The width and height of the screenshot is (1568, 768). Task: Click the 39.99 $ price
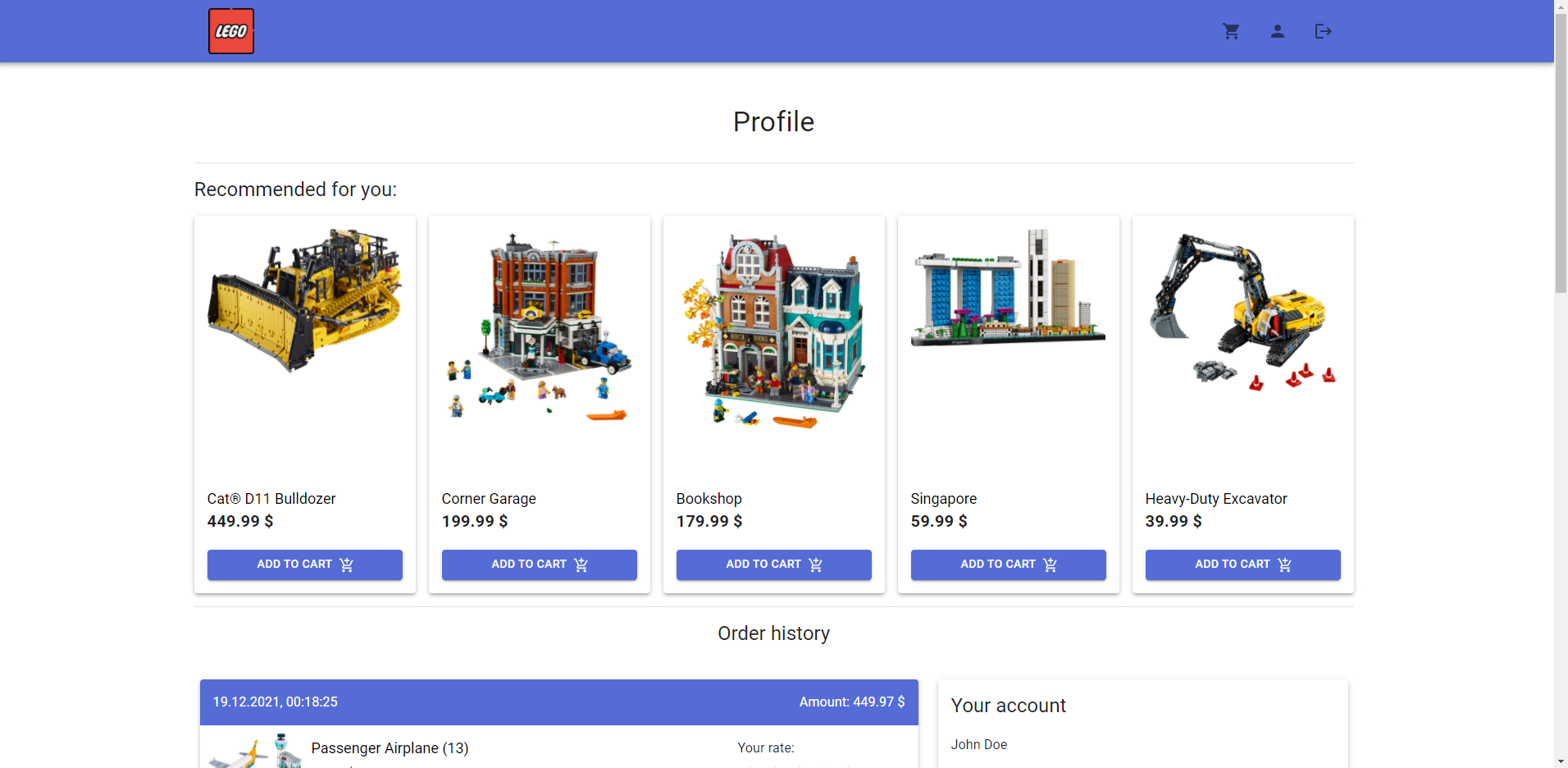[1174, 521]
